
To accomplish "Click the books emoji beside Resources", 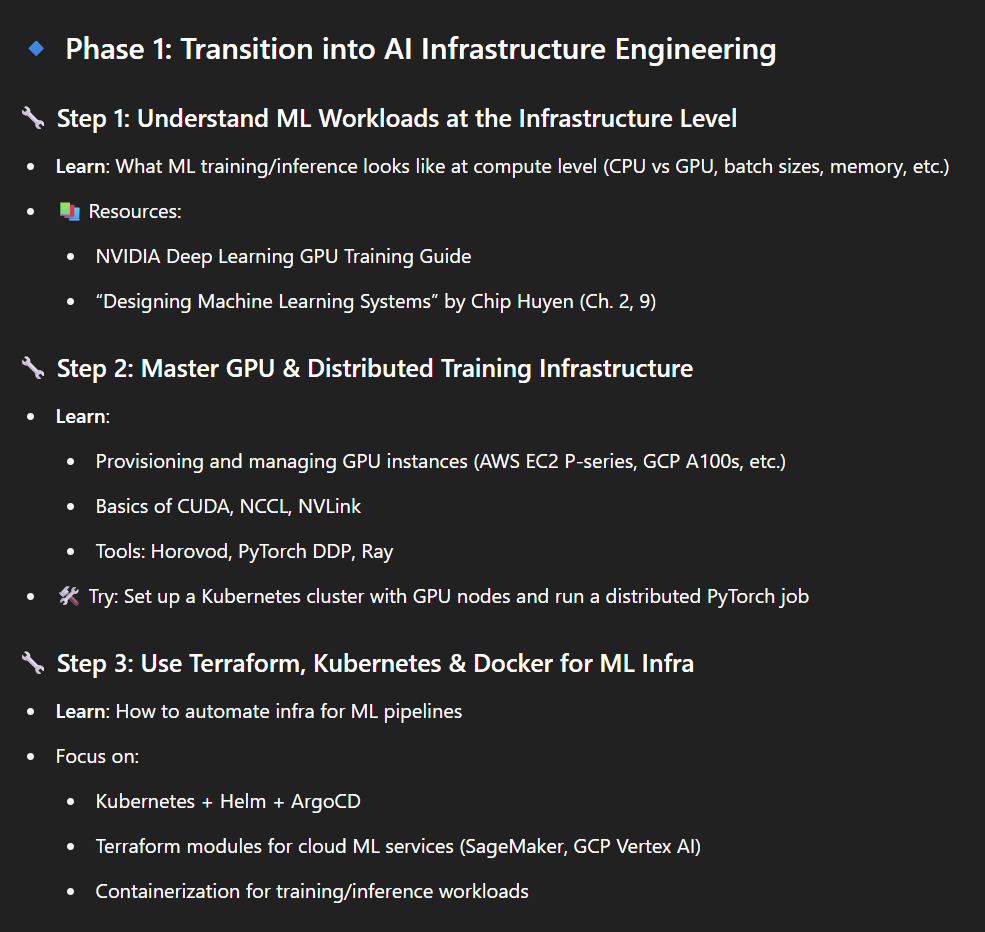I will 70,212.
